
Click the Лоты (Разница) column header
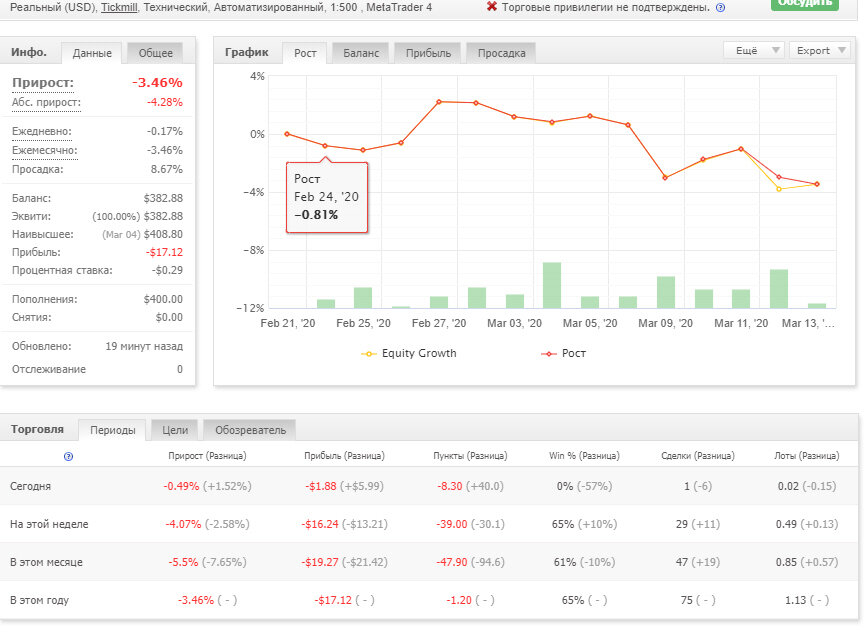pyautogui.click(x=807, y=456)
